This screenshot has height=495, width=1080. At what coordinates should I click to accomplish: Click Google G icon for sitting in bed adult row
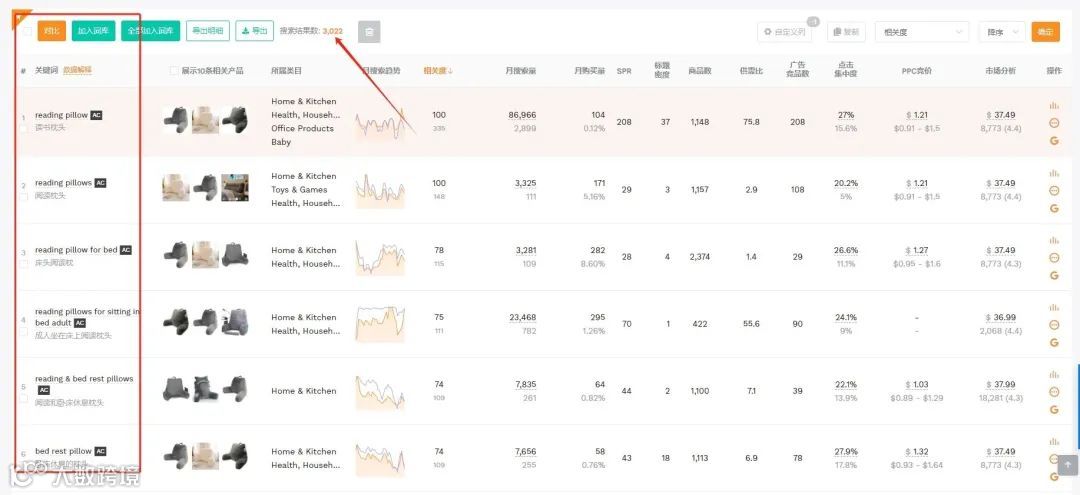(x=1054, y=342)
